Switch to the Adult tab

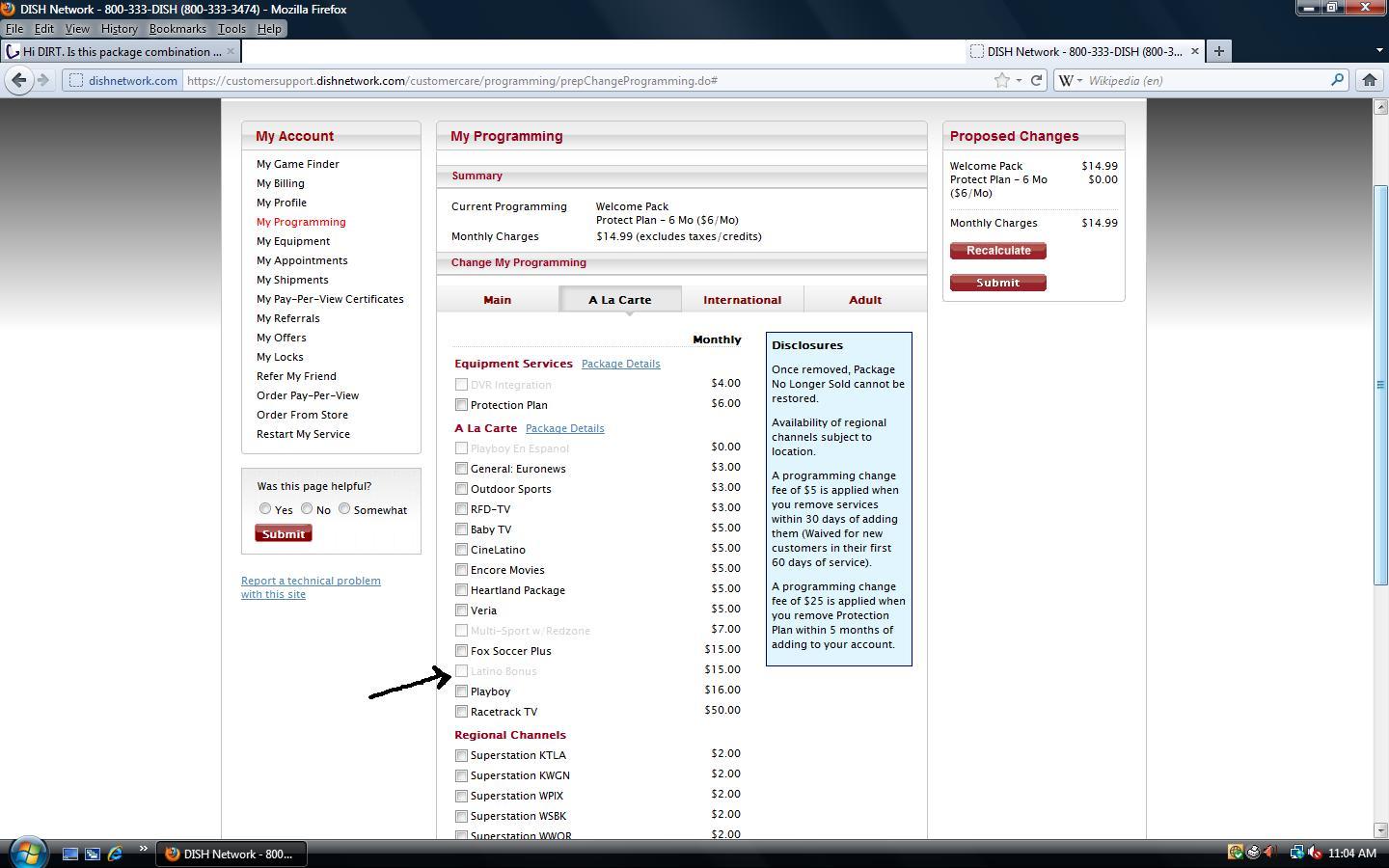(x=865, y=300)
